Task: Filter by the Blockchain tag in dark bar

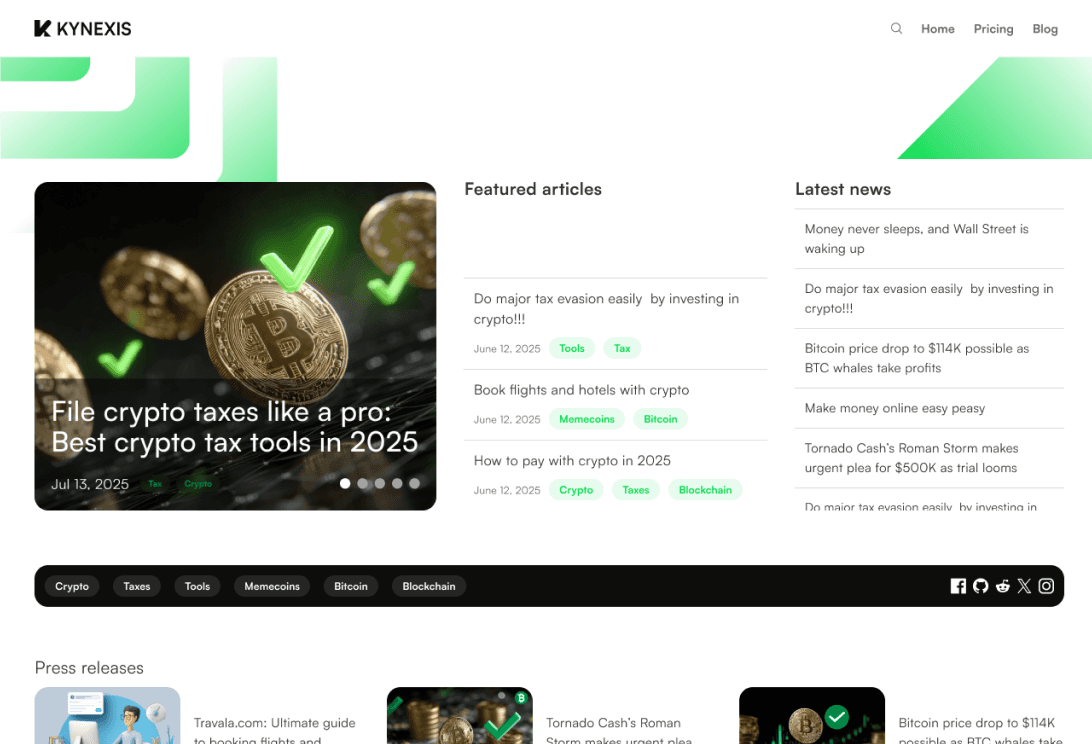Action: tap(429, 586)
